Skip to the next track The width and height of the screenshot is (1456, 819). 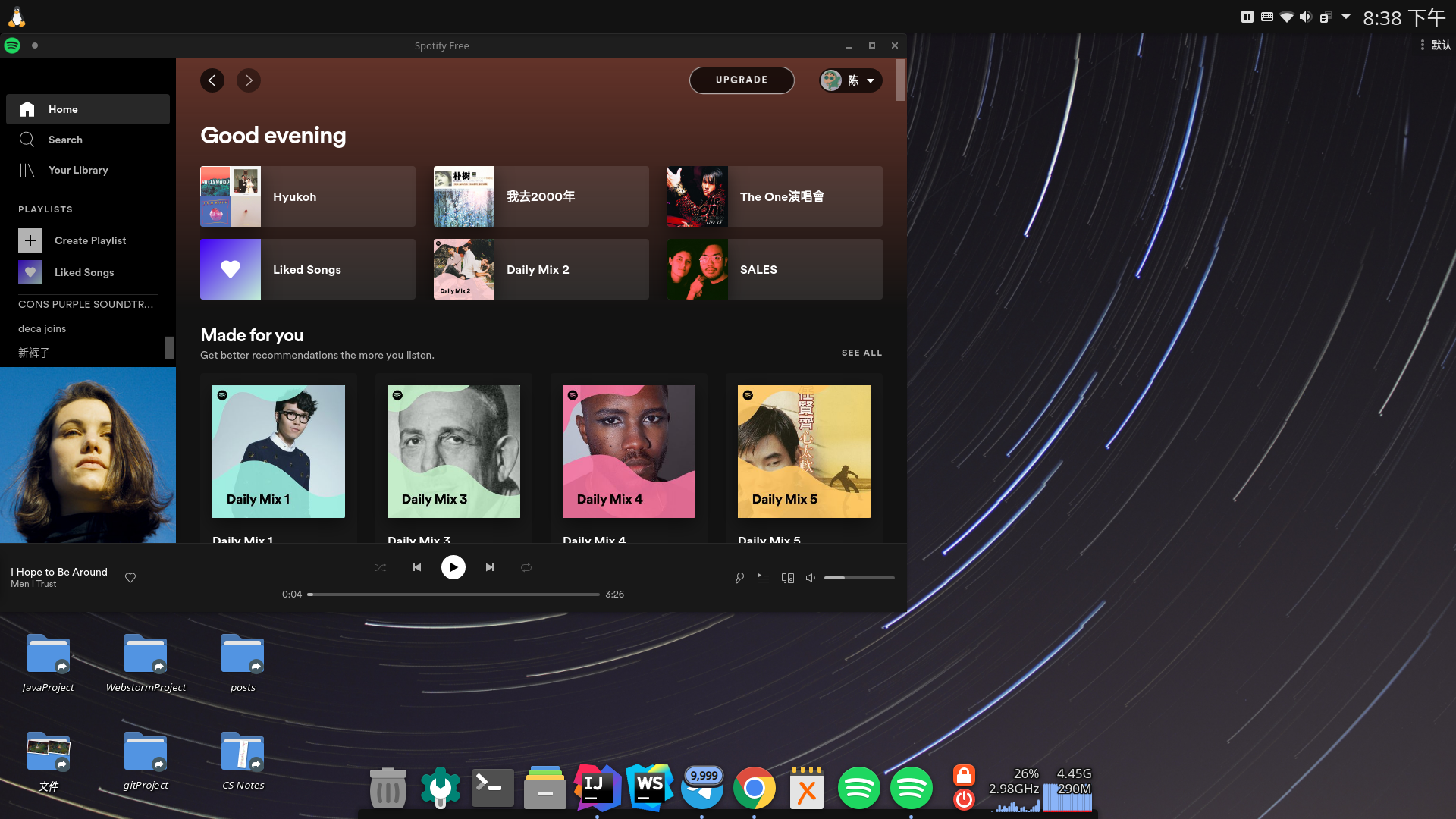(490, 567)
